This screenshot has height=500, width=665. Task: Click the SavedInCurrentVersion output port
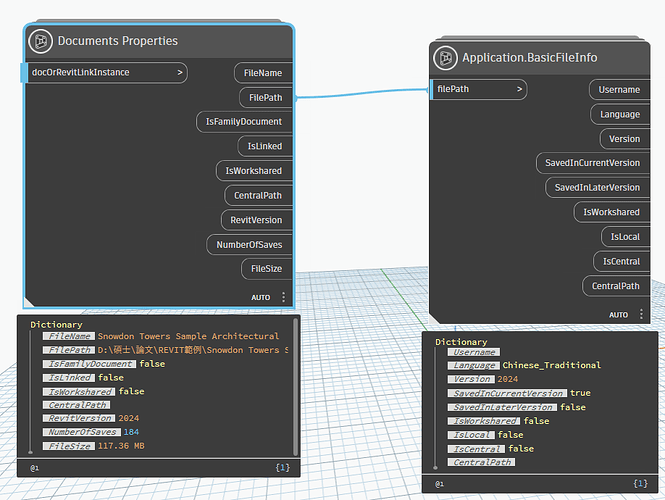click(593, 163)
